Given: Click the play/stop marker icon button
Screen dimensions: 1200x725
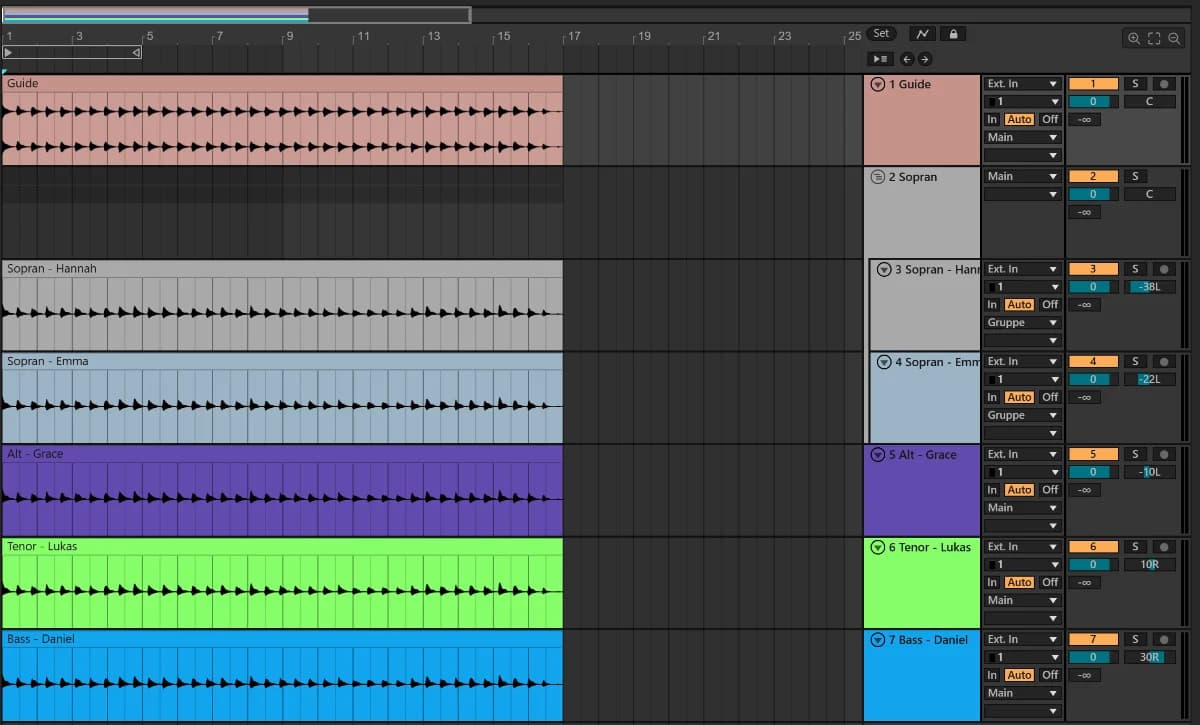Looking at the screenshot, I should pos(880,59).
